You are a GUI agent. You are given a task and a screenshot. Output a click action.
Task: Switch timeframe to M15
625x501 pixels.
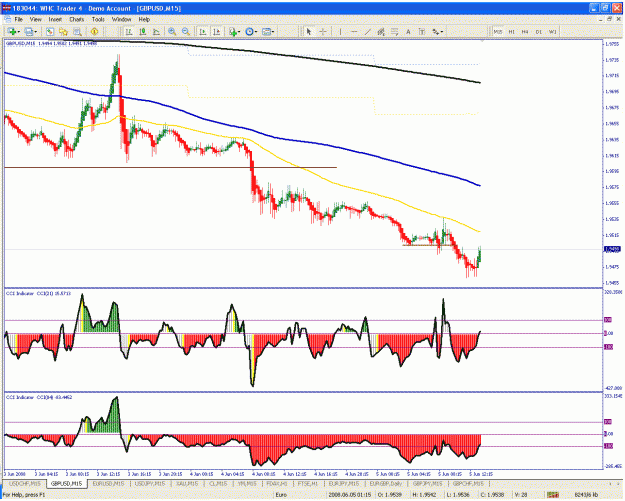click(498, 31)
